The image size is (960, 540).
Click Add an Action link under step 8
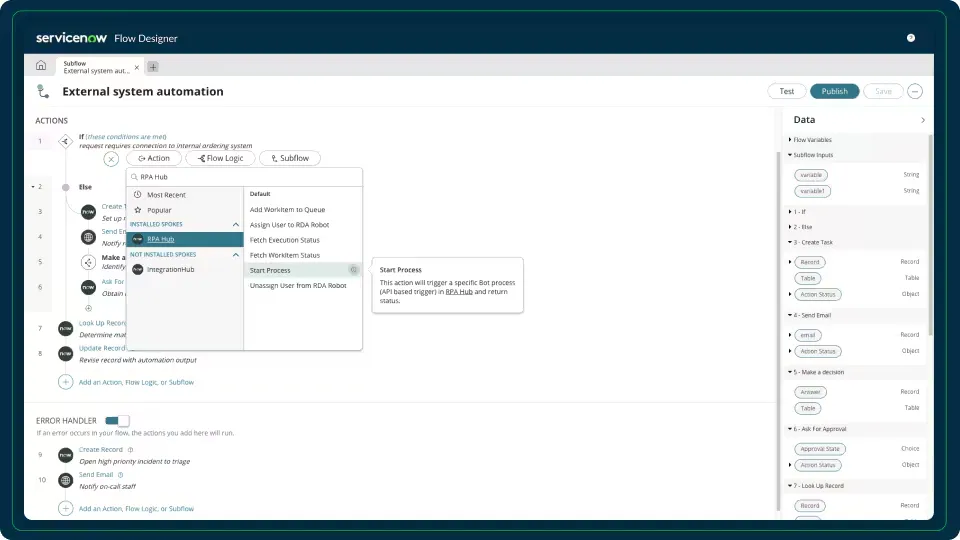point(136,382)
